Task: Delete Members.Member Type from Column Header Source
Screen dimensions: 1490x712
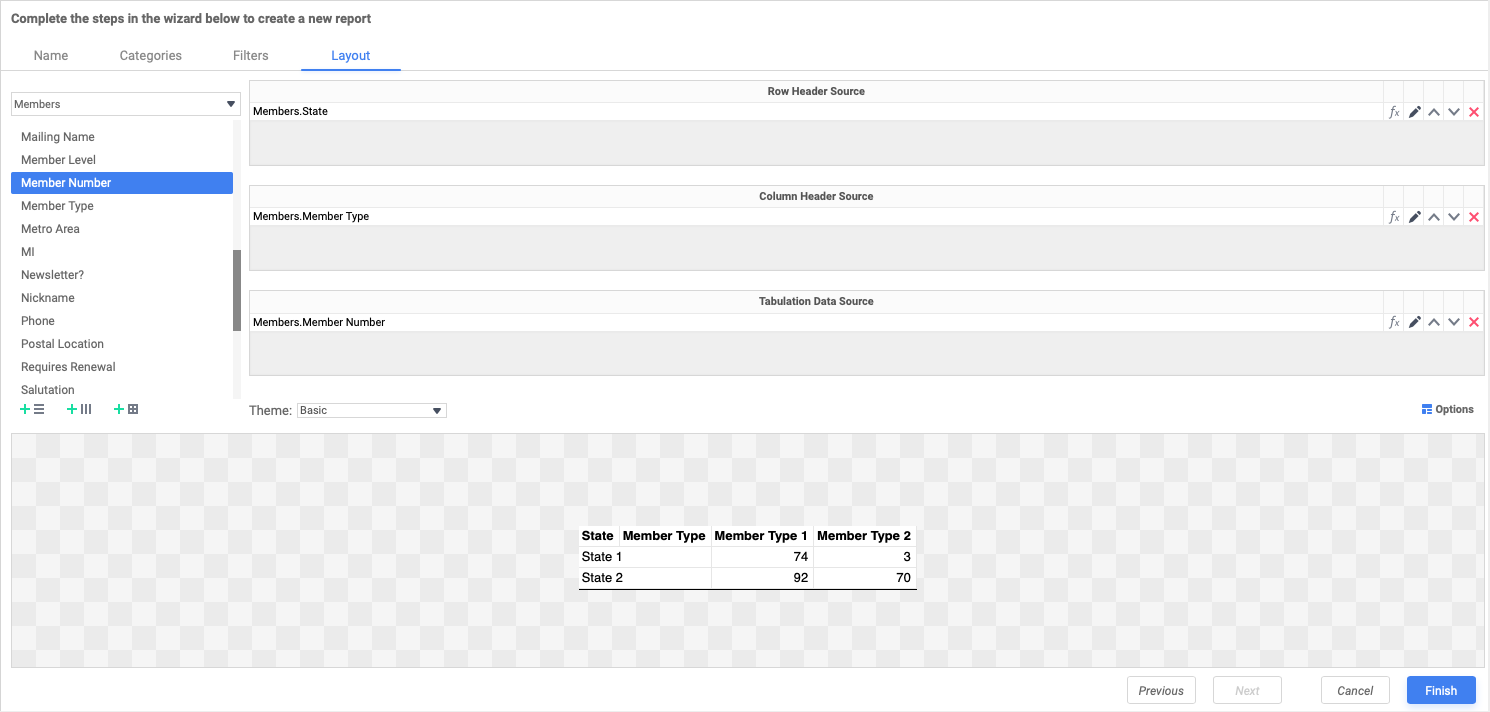Action: pos(1474,216)
